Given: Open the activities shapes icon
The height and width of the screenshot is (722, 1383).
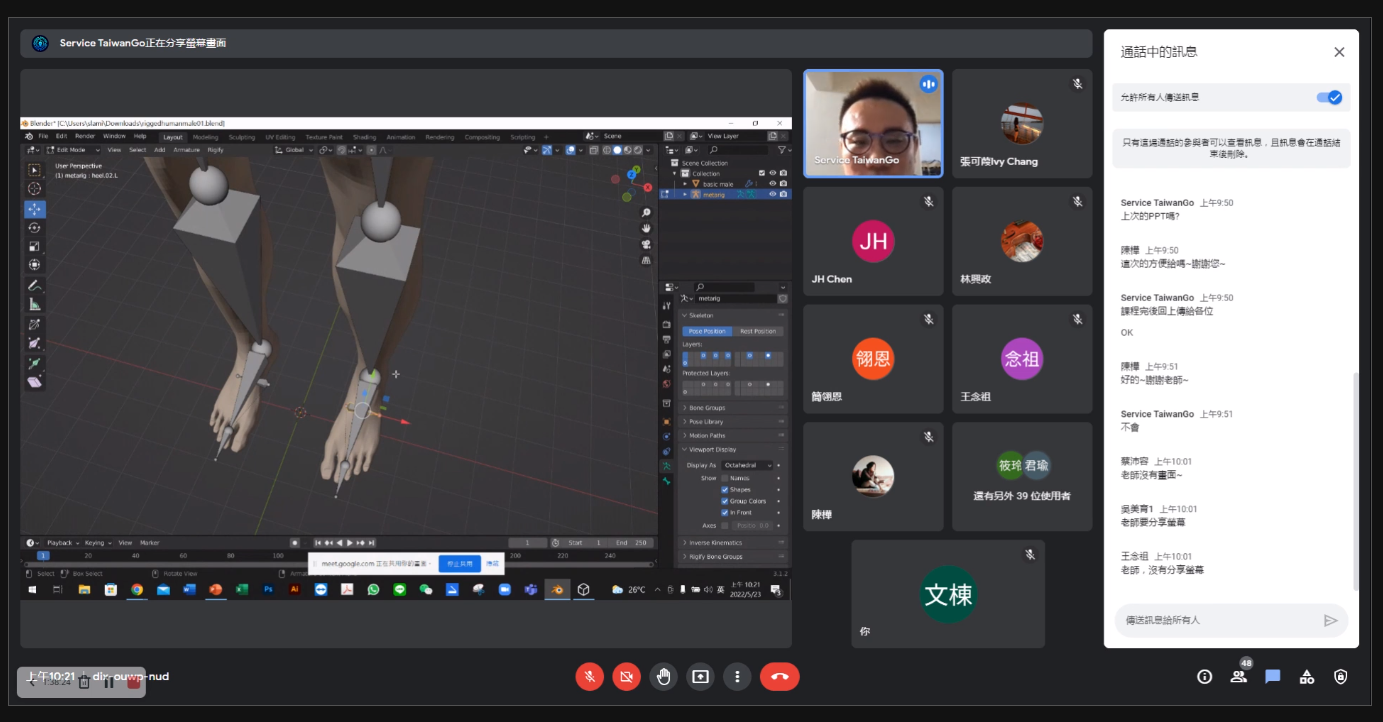Looking at the screenshot, I should coord(1306,677).
